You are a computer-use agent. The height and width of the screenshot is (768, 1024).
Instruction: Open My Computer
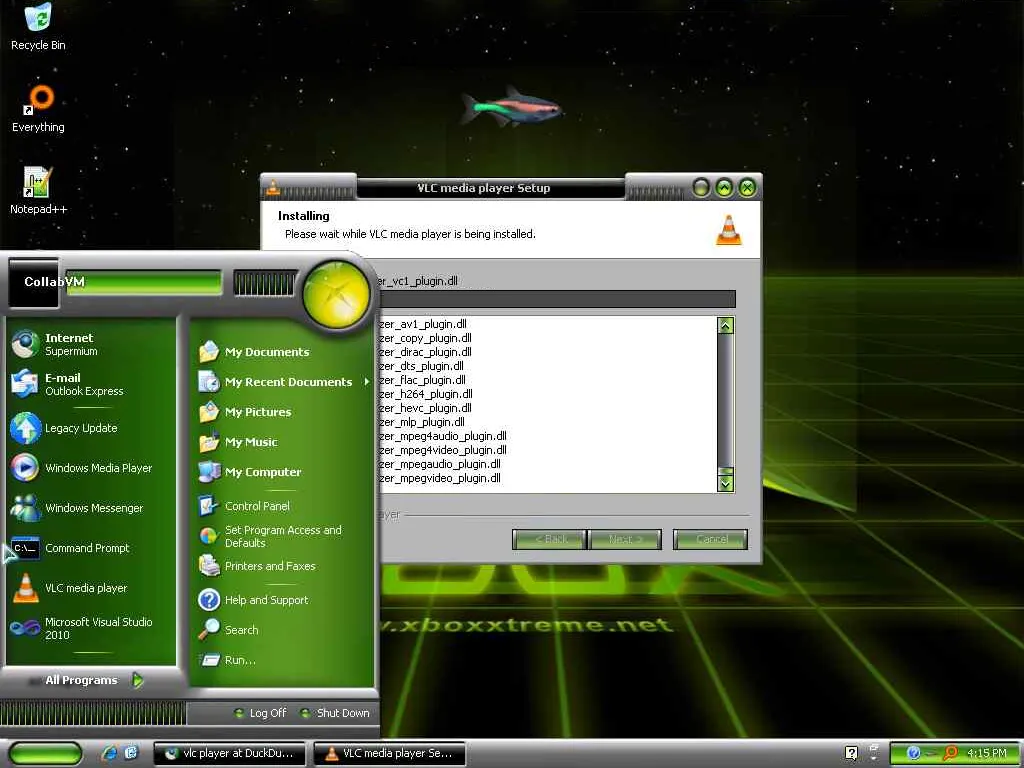tap(282, 472)
